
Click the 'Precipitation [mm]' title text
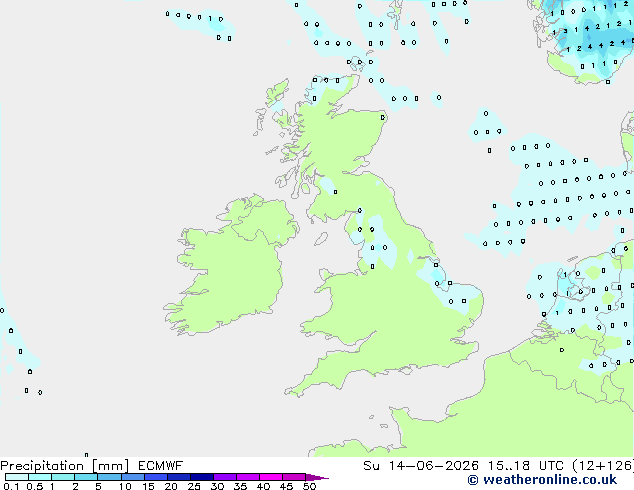pos(64,466)
